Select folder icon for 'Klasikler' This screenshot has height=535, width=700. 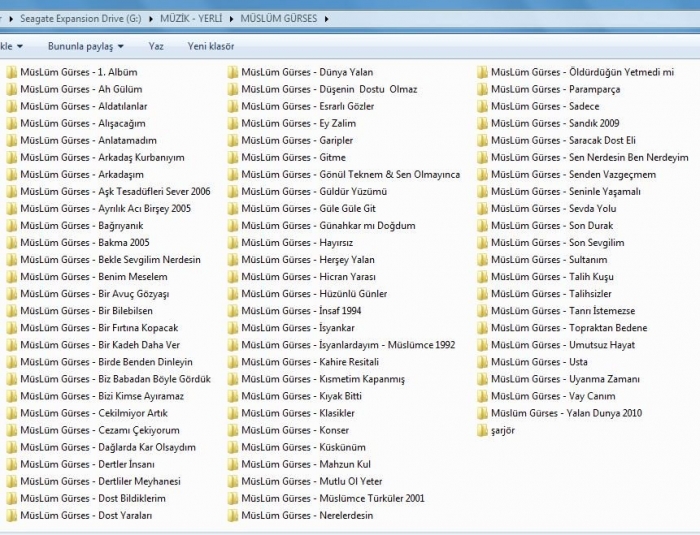pyautogui.click(x=233, y=414)
